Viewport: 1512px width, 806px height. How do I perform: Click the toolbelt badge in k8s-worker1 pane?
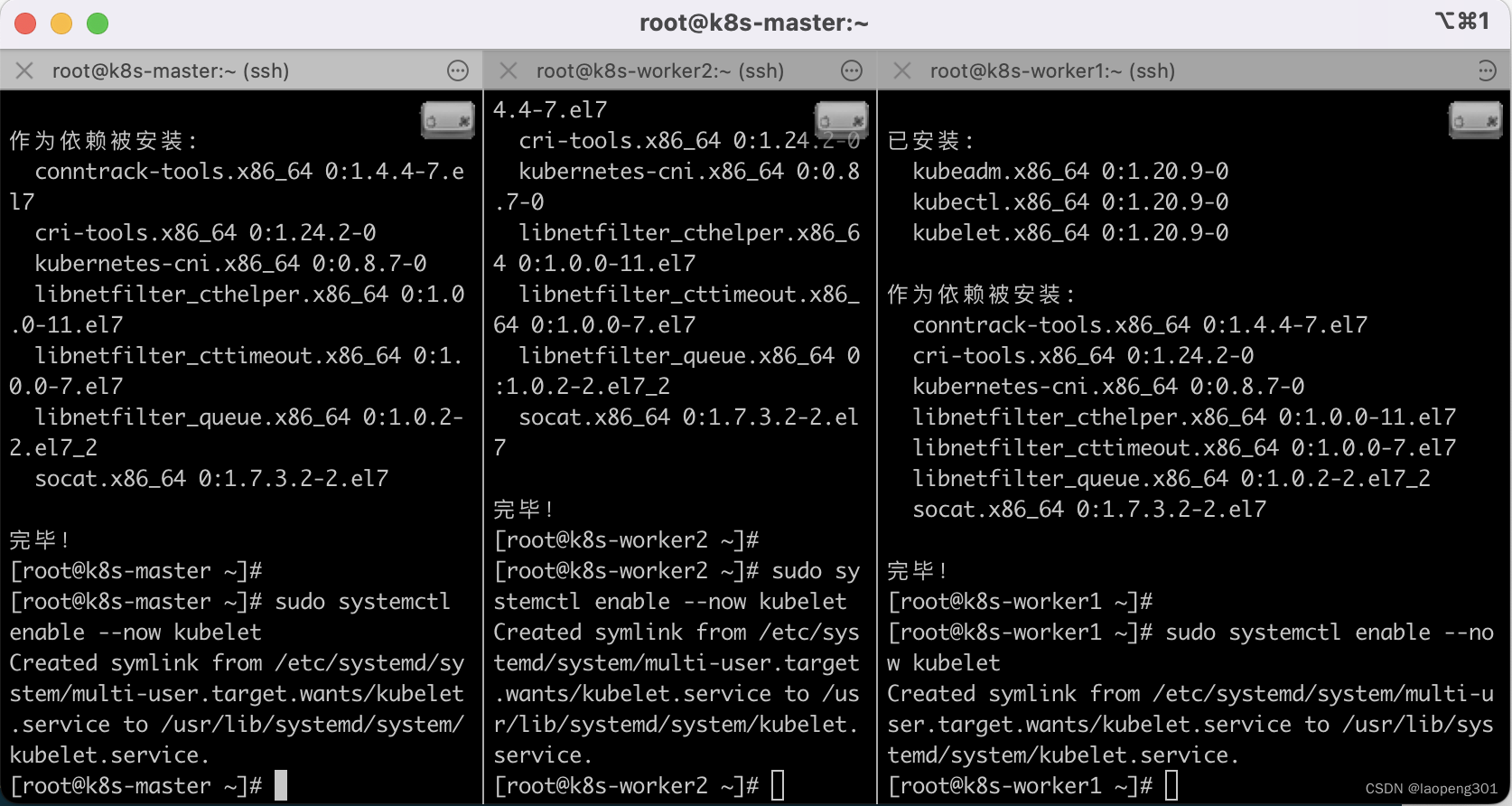point(1476,120)
